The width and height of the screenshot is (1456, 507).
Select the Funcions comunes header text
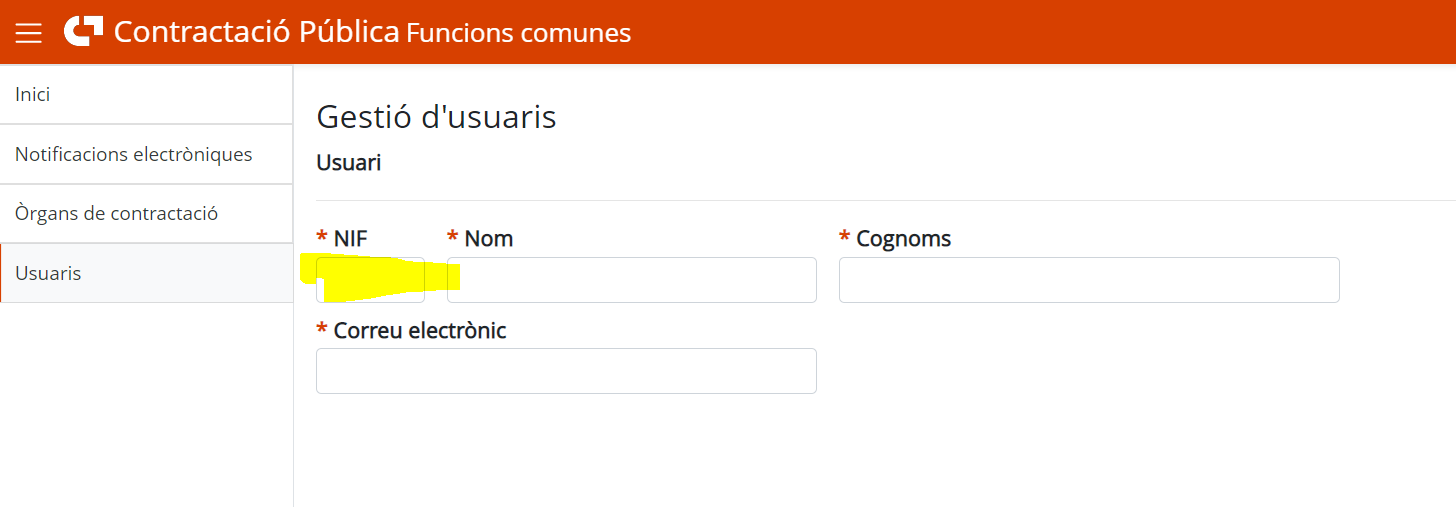point(519,33)
